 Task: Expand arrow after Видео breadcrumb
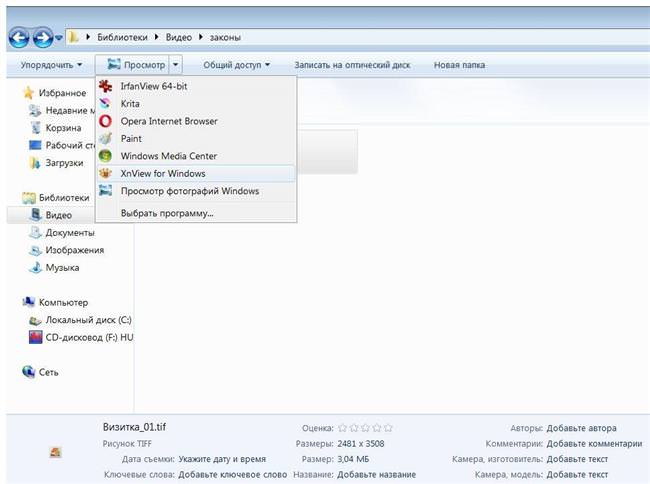point(201,37)
